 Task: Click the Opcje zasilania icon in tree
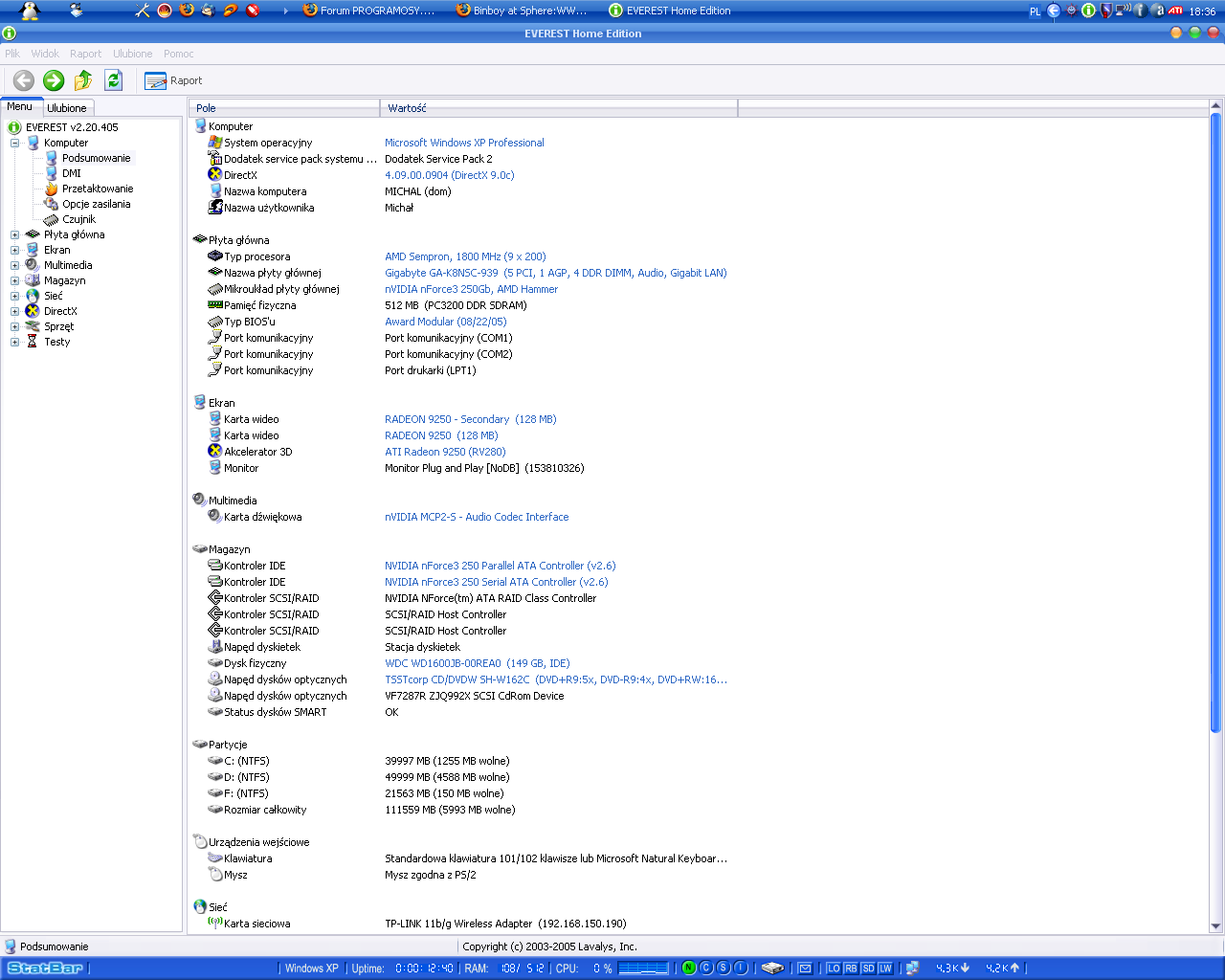(x=52, y=204)
